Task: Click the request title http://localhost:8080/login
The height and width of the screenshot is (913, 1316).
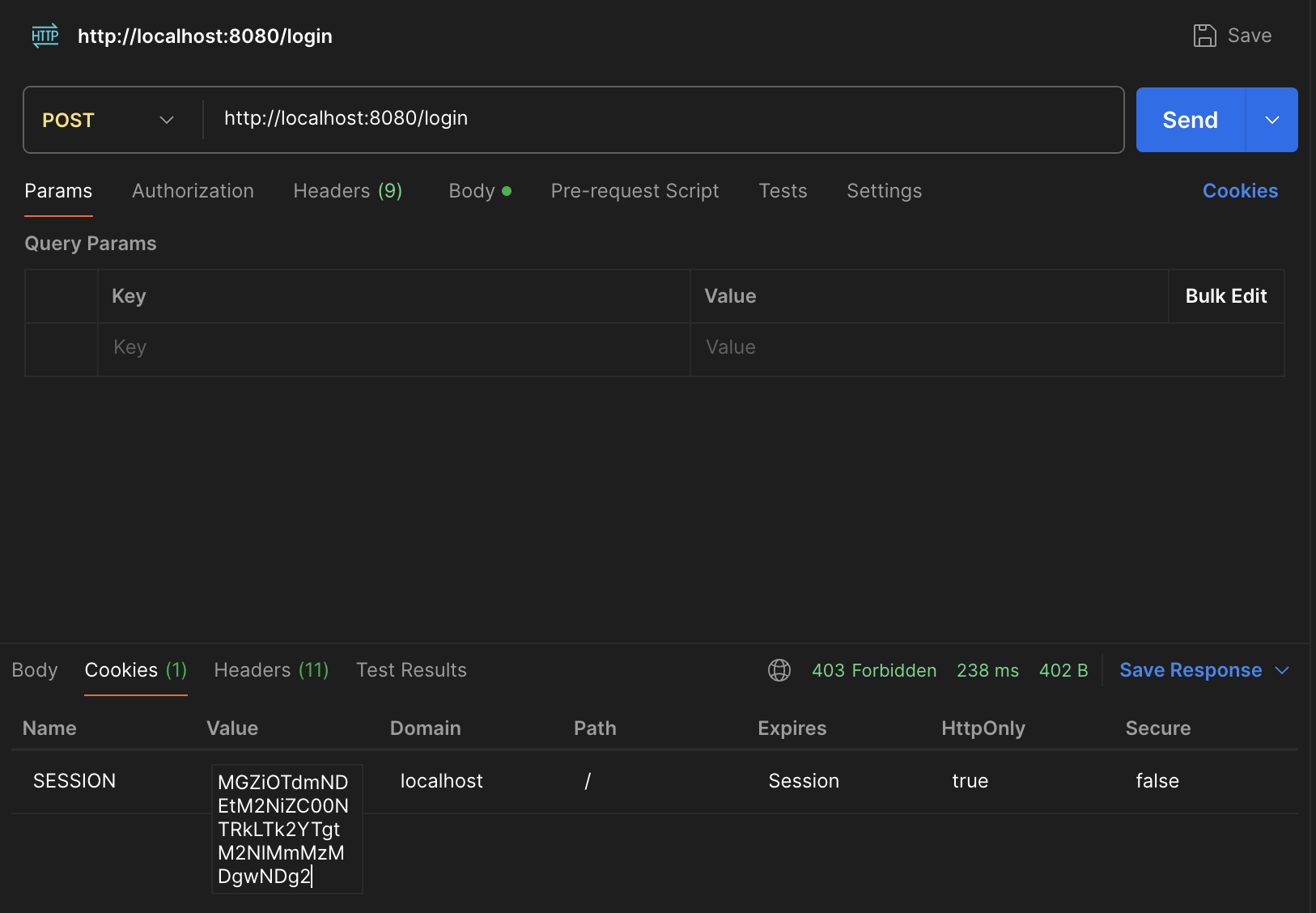Action: (205, 36)
